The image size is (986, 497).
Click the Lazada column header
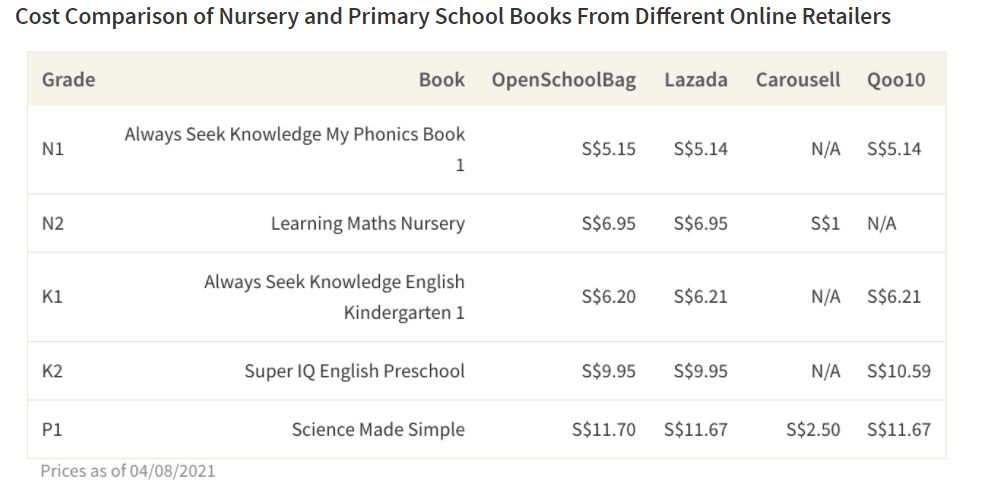click(695, 80)
